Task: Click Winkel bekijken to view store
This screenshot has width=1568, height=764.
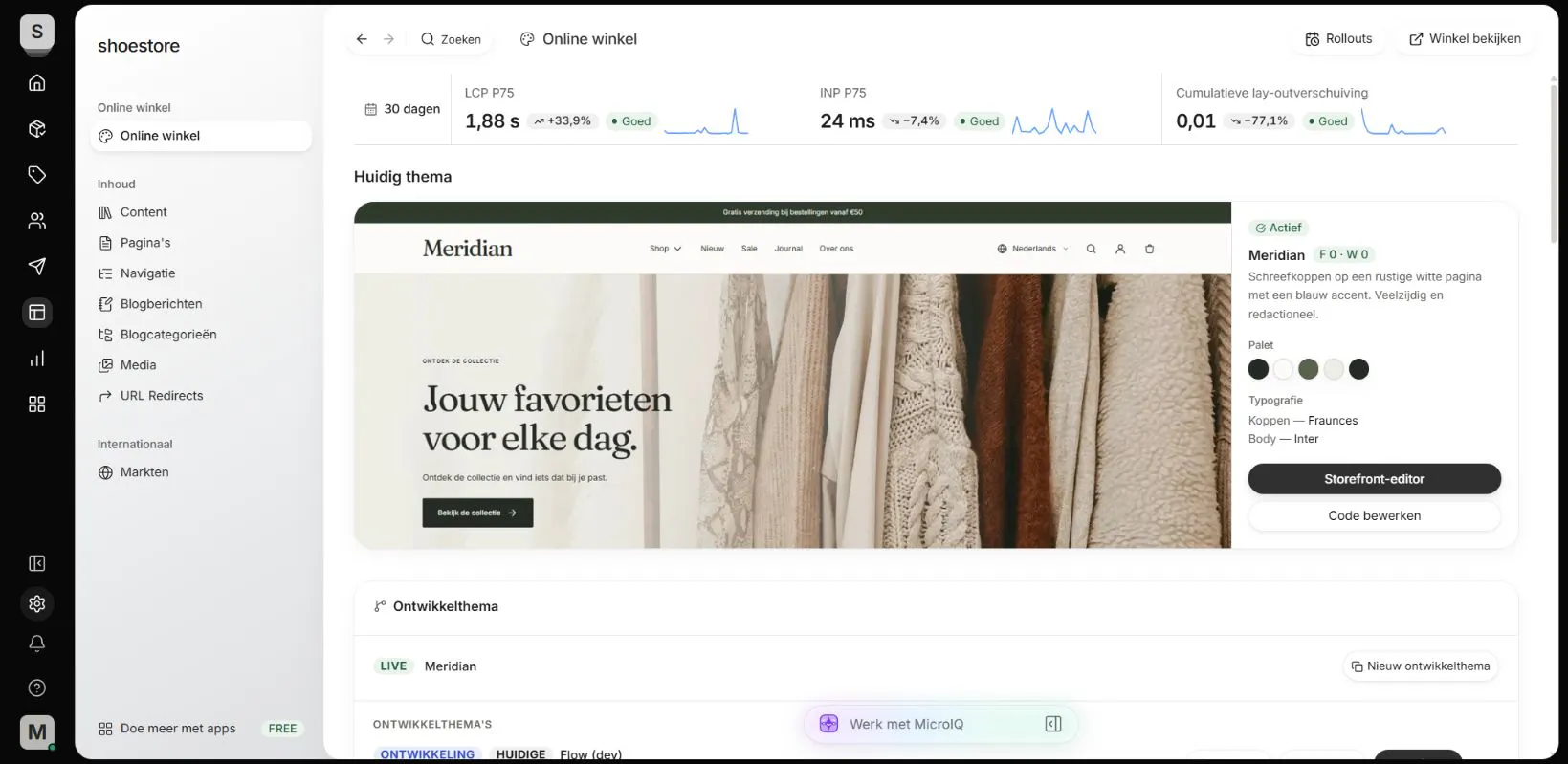Action: 1465,39
